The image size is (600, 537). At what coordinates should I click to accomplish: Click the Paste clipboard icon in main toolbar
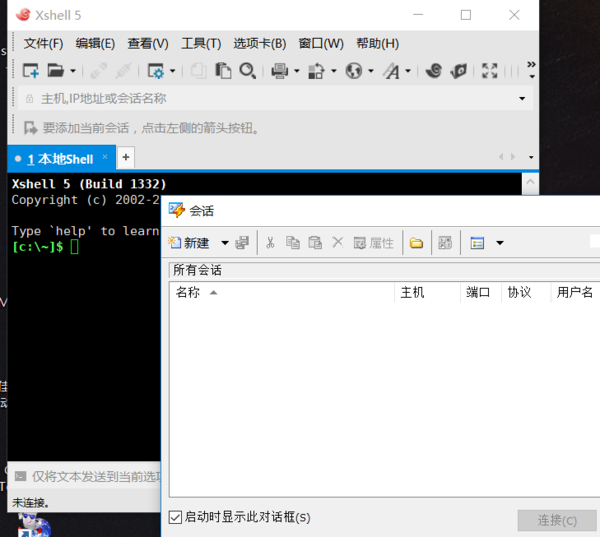click(223, 71)
